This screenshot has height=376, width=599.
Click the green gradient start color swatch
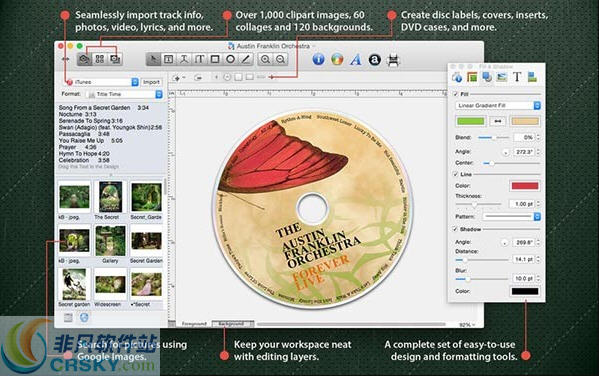pos(471,121)
